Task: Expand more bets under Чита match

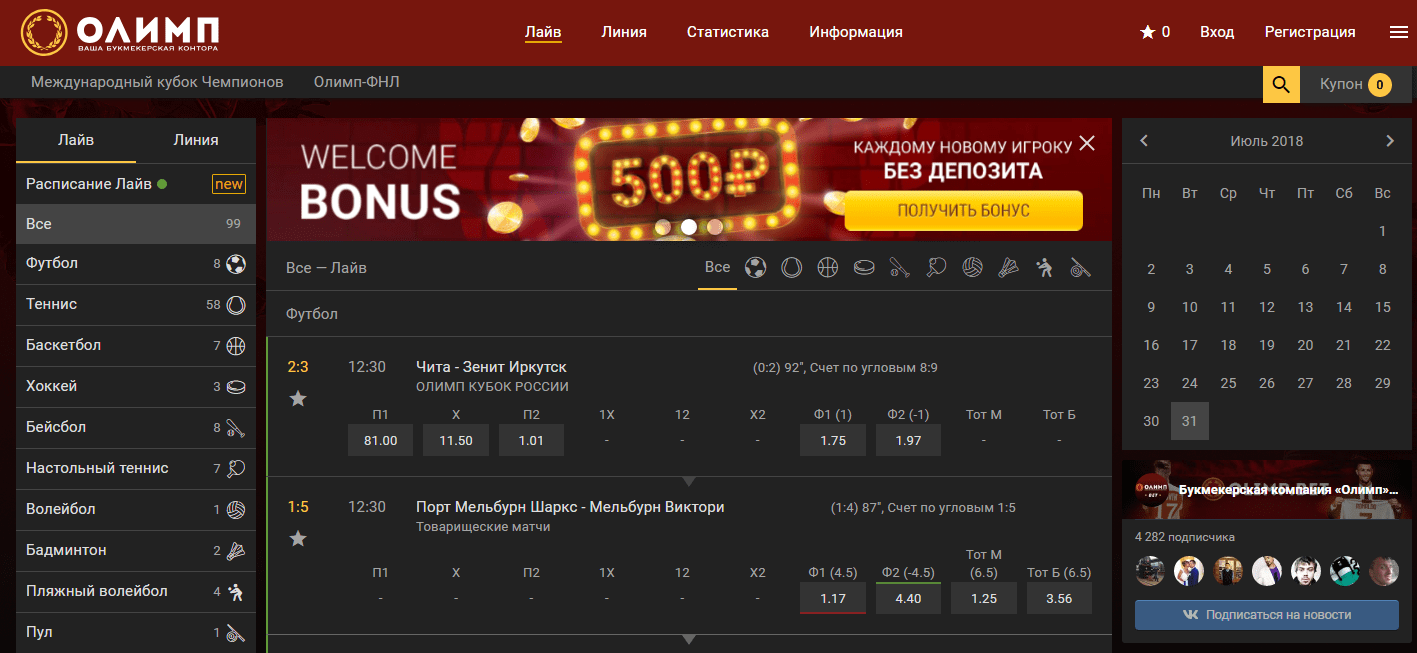Action: point(688,480)
